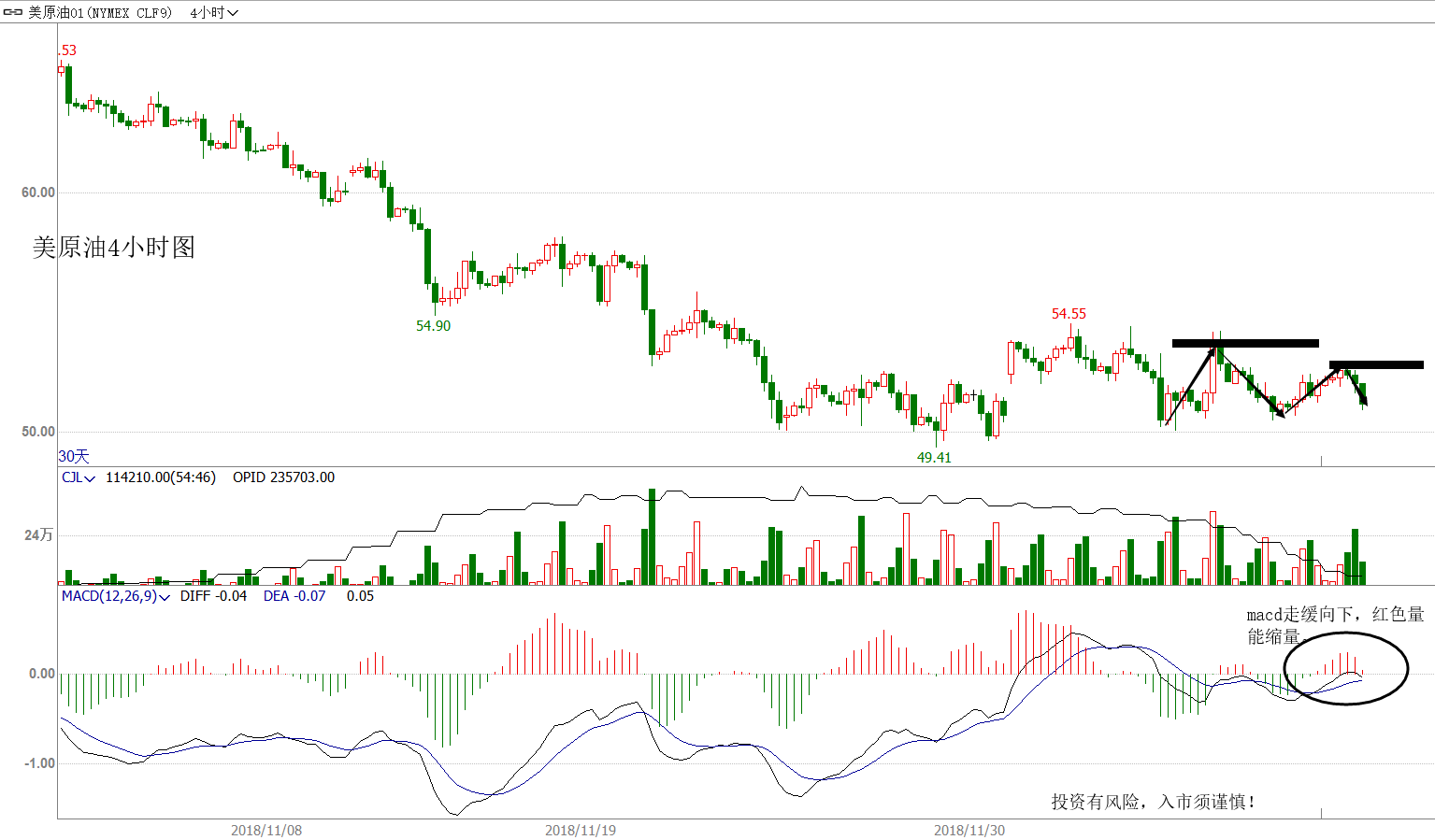Click the 美原油01 (NYMEX CLF9) title
This screenshot has width=1435, height=840.
(101, 12)
